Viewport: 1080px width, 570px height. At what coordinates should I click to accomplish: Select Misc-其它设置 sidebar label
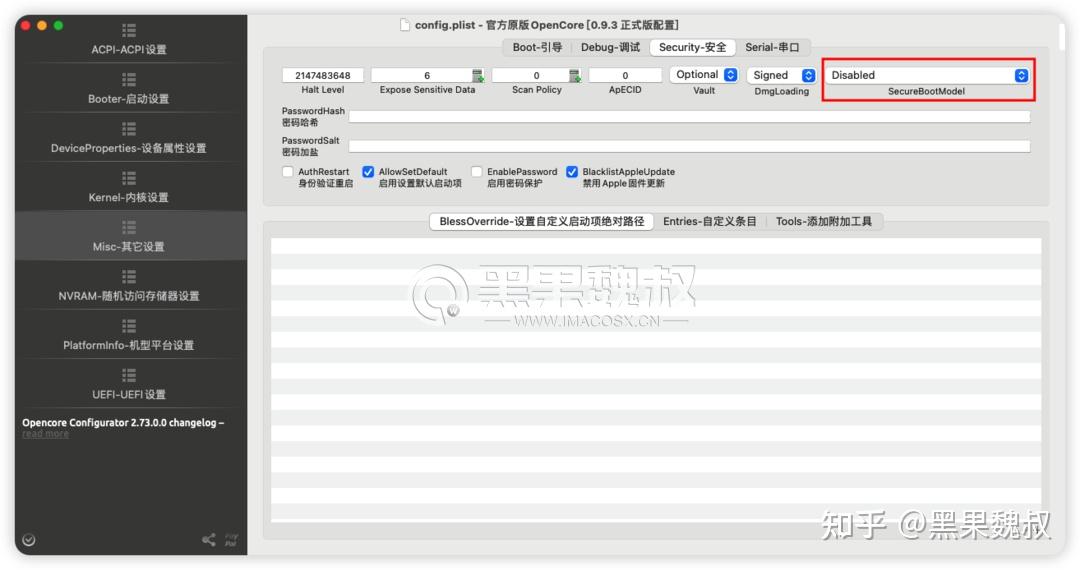point(129,246)
